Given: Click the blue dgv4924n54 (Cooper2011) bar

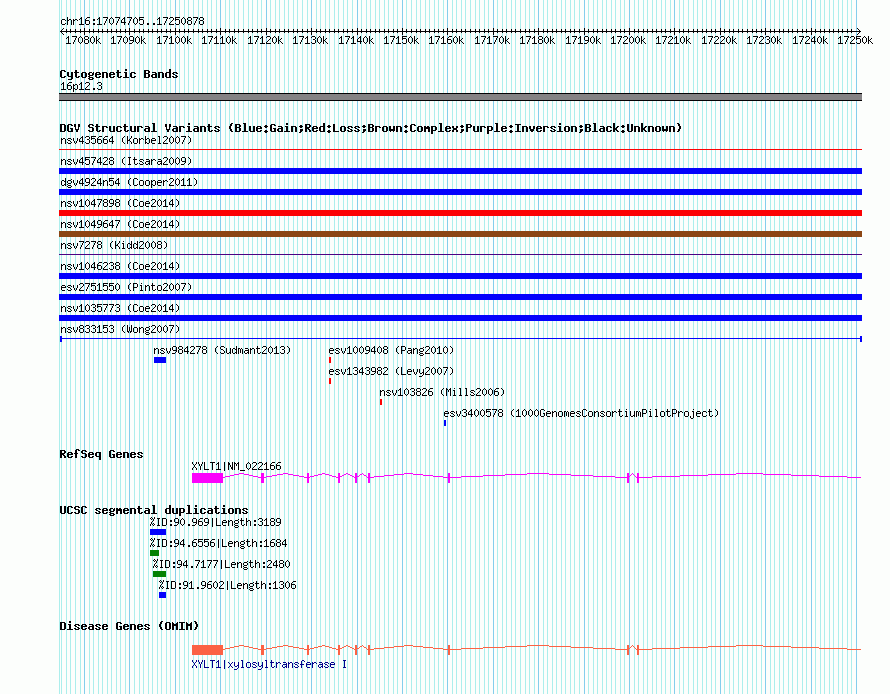Looking at the screenshot, I should point(460,192).
